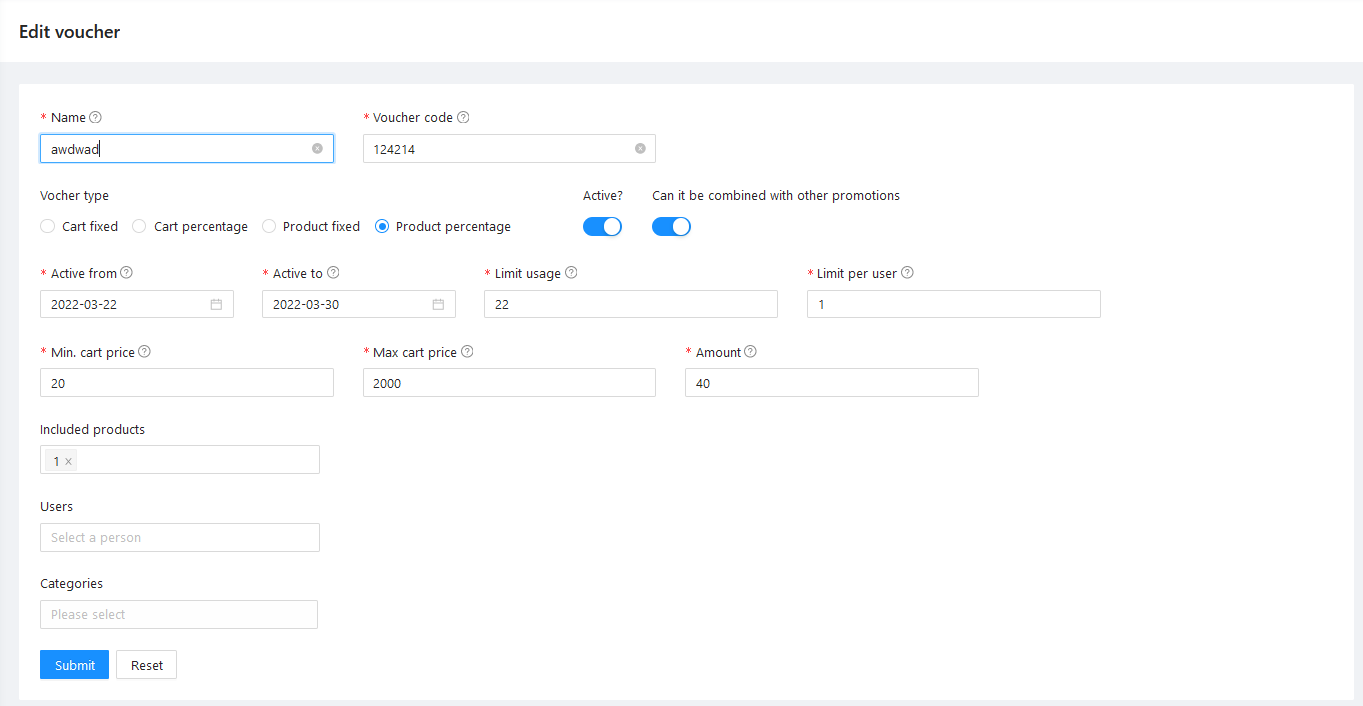This screenshot has height=706, width=1363.
Task: Submit the voucher form
Action: coord(74,665)
